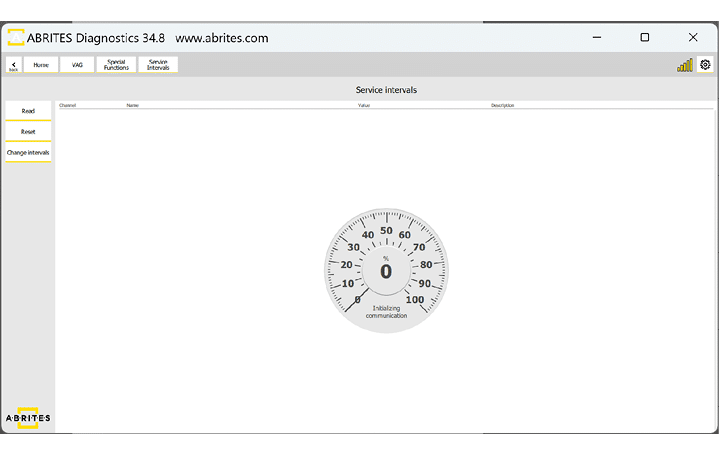This screenshot has width=719, height=455.
Task: Open the settings gear icon
Action: (705, 65)
